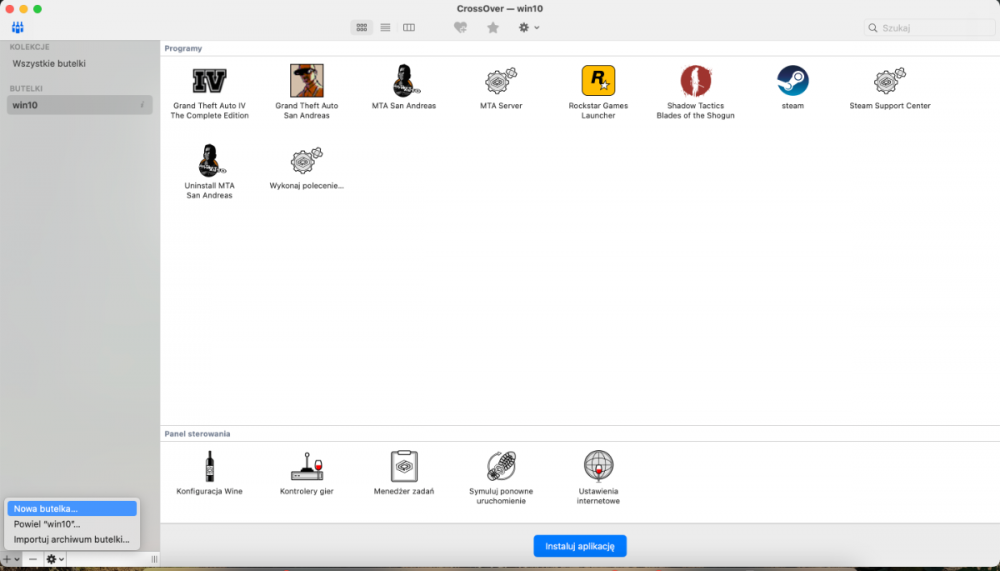Choose Powiel "win10"... menu item
1000x571 pixels.
pyautogui.click(x=72, y=524)
